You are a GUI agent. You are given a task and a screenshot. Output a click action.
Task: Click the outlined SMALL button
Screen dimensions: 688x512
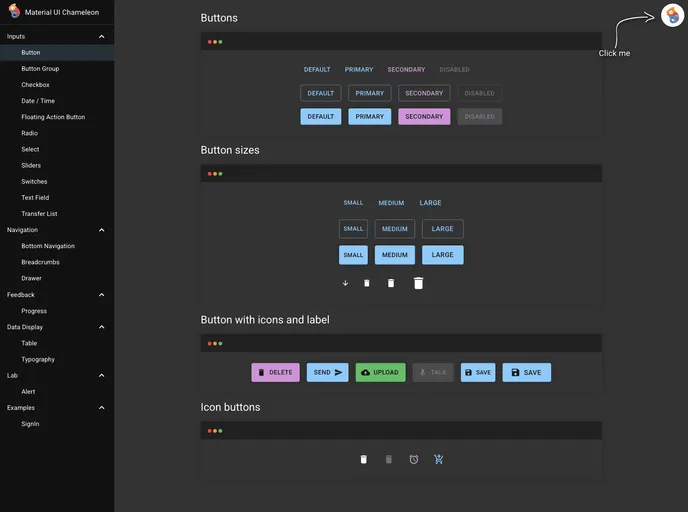point(353,229)
